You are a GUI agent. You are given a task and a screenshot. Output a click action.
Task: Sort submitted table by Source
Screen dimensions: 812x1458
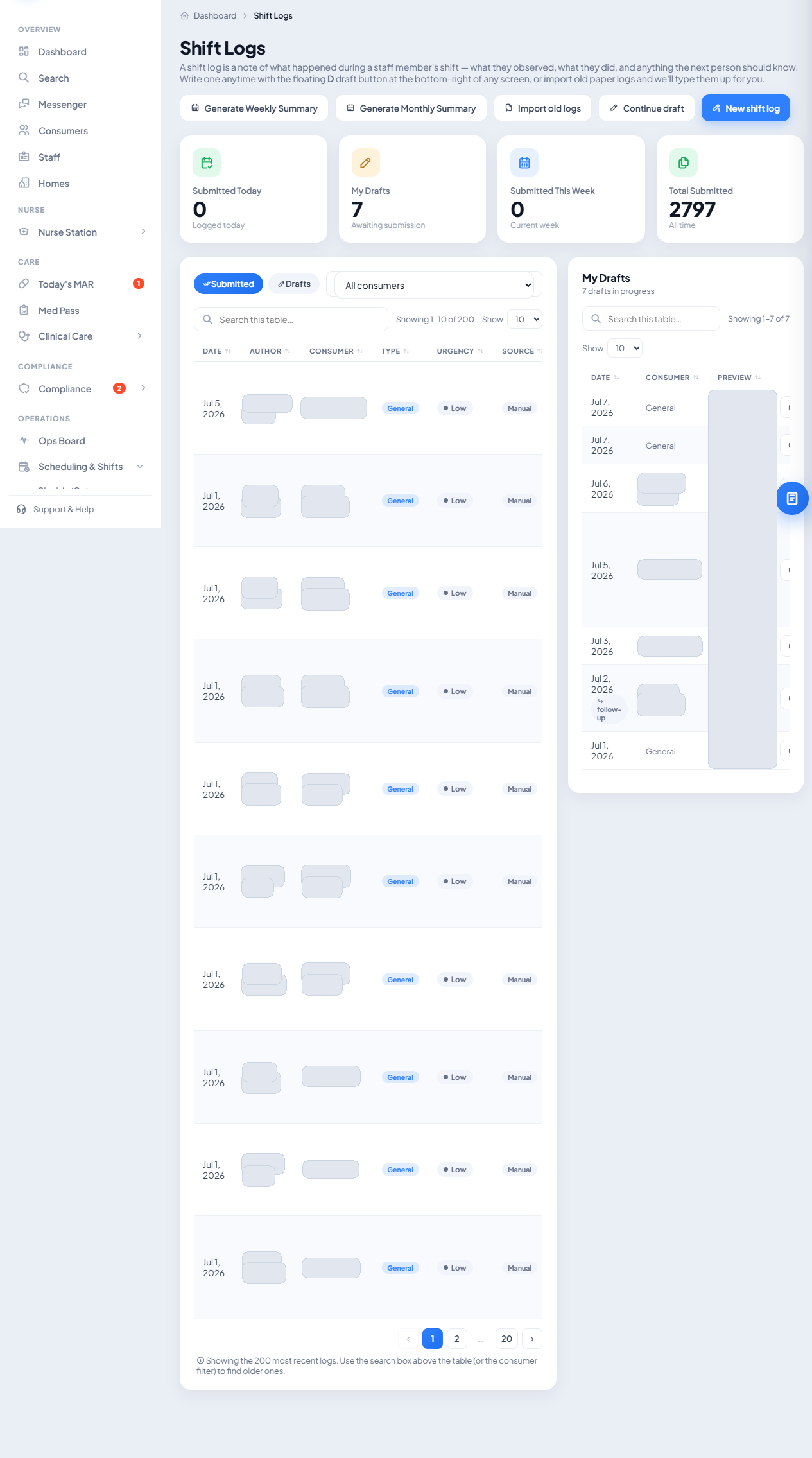[x=522, y=351]
